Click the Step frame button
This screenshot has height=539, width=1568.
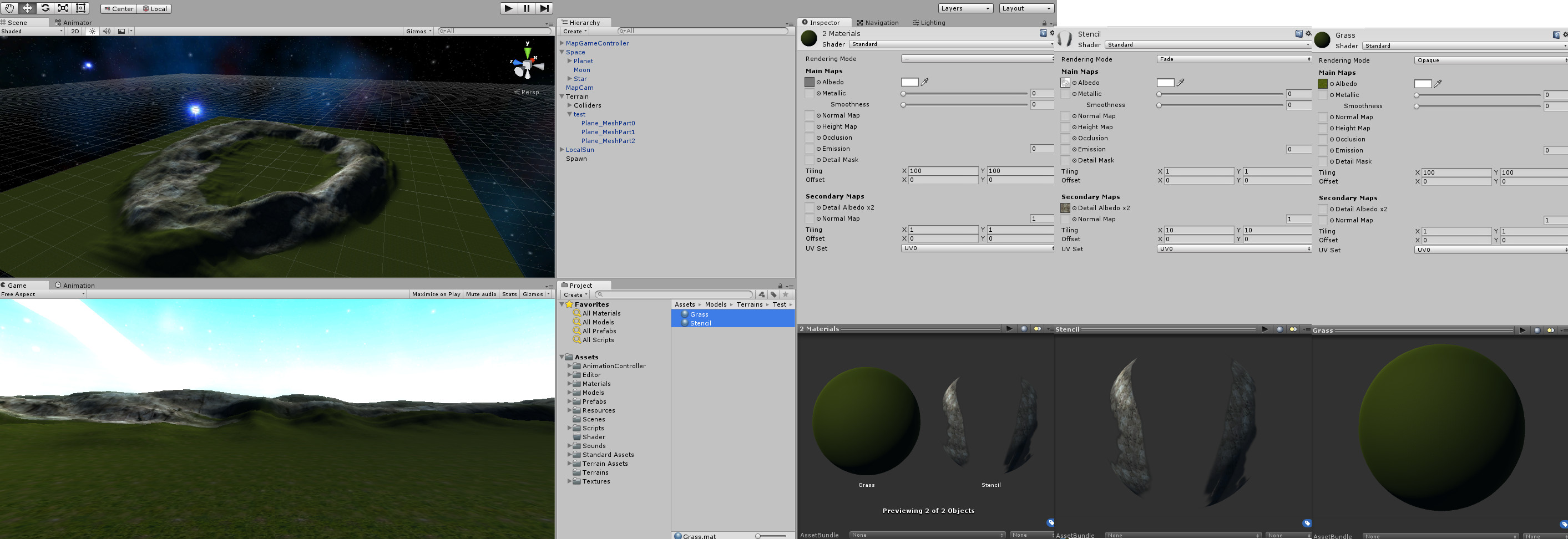544,8
